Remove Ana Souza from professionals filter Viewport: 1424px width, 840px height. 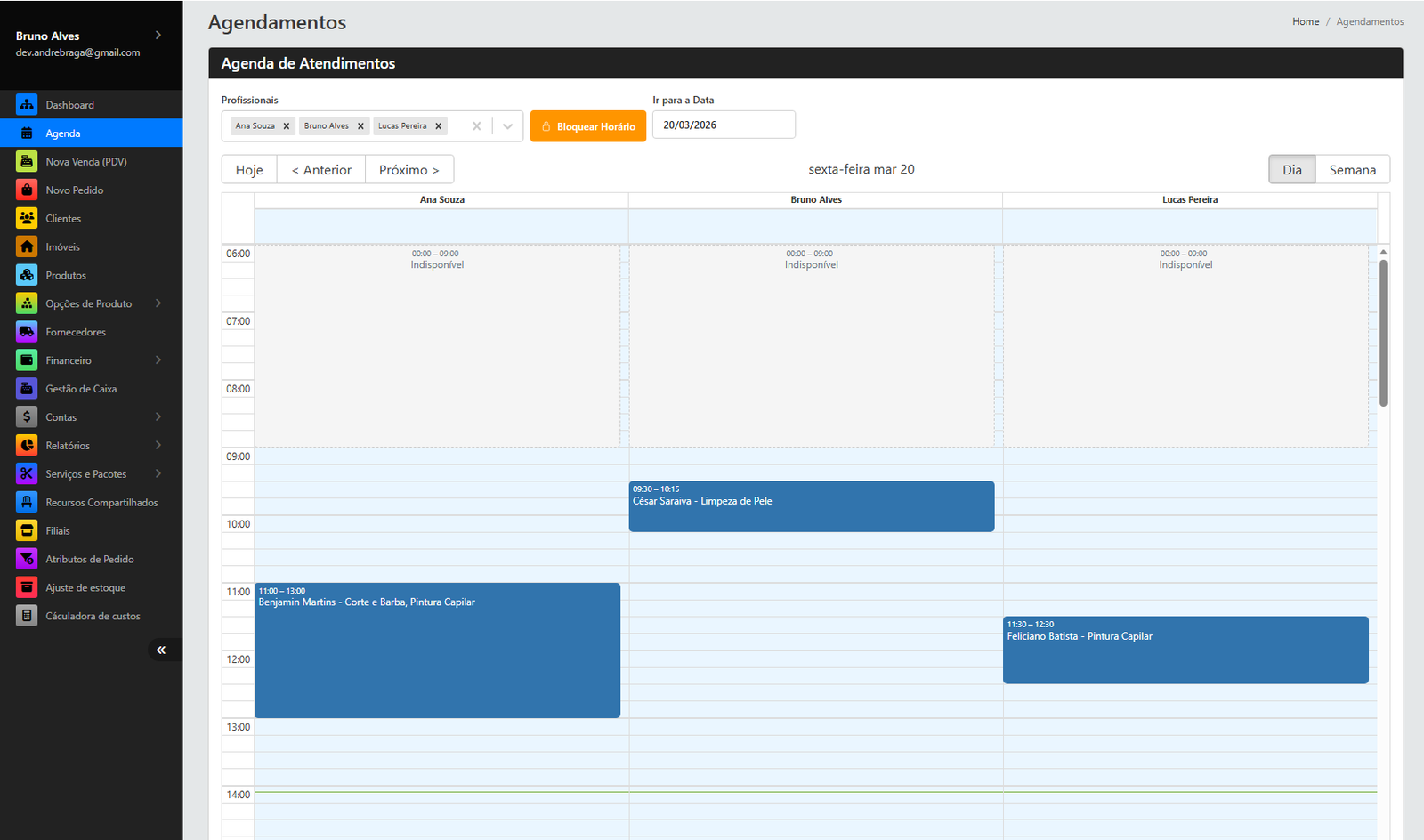(x=287, y=126)
